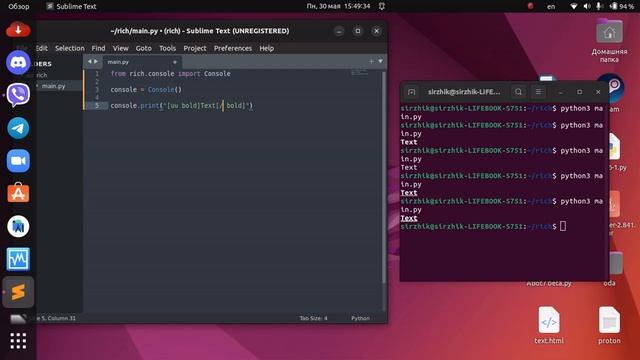
Task: Open terminal hamburger menu
Action: pyautogui.click(x=538, y=92)
